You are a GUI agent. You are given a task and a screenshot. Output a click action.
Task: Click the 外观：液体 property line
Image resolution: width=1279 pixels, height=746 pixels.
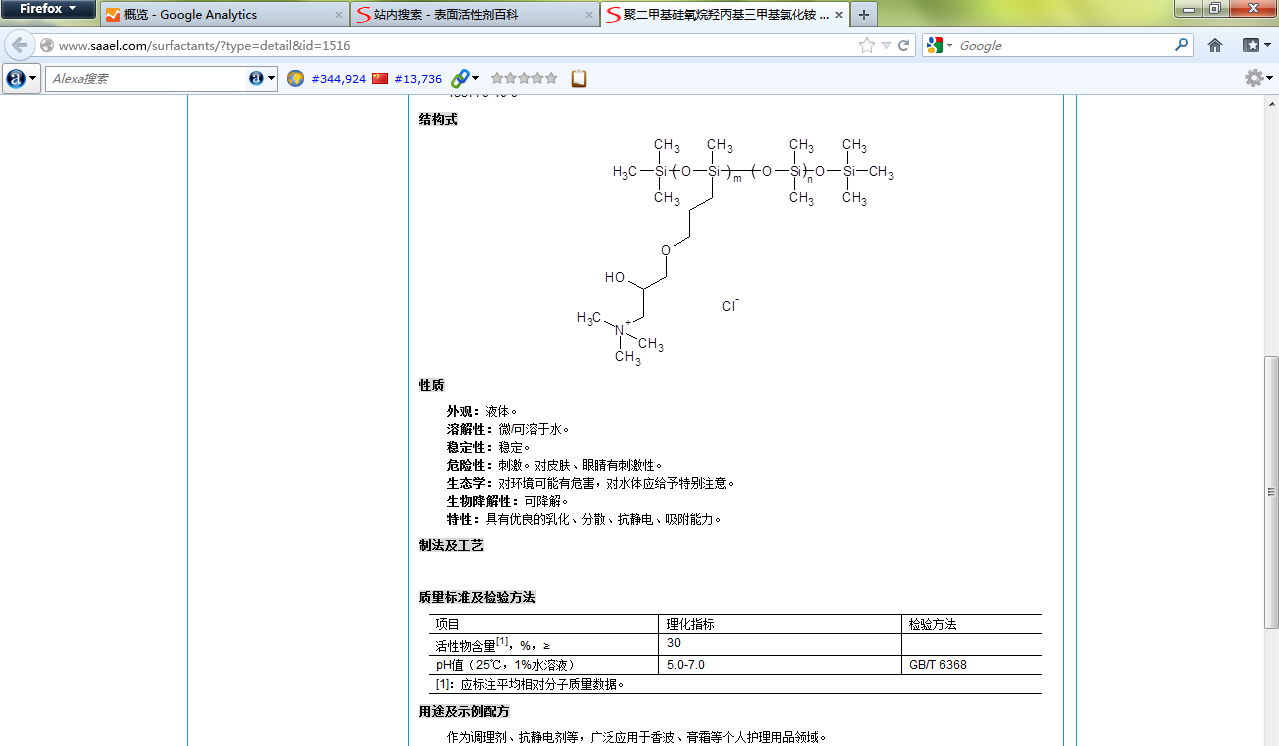coord(482,411)
